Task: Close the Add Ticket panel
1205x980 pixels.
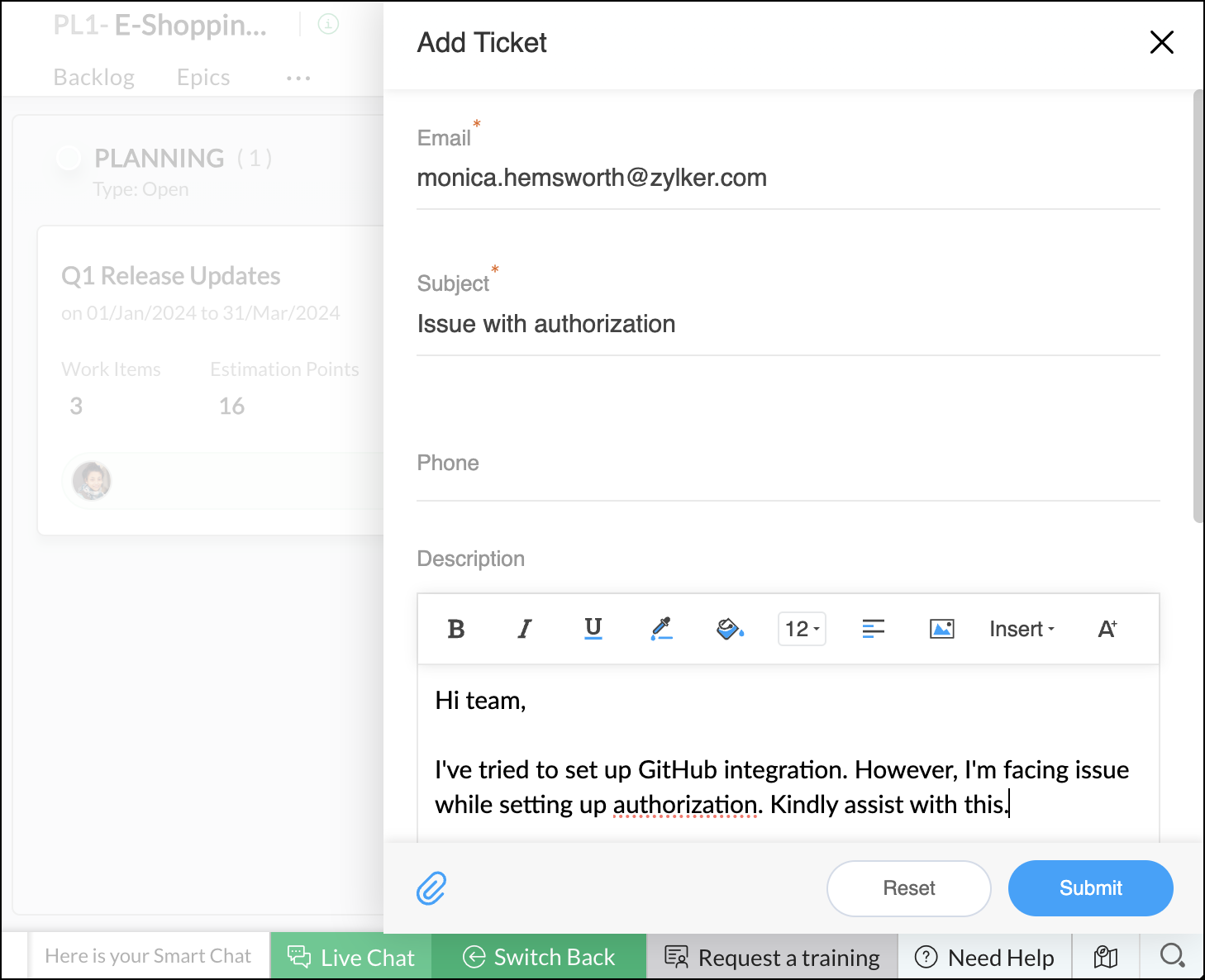Action: [x=1162, y=42]
